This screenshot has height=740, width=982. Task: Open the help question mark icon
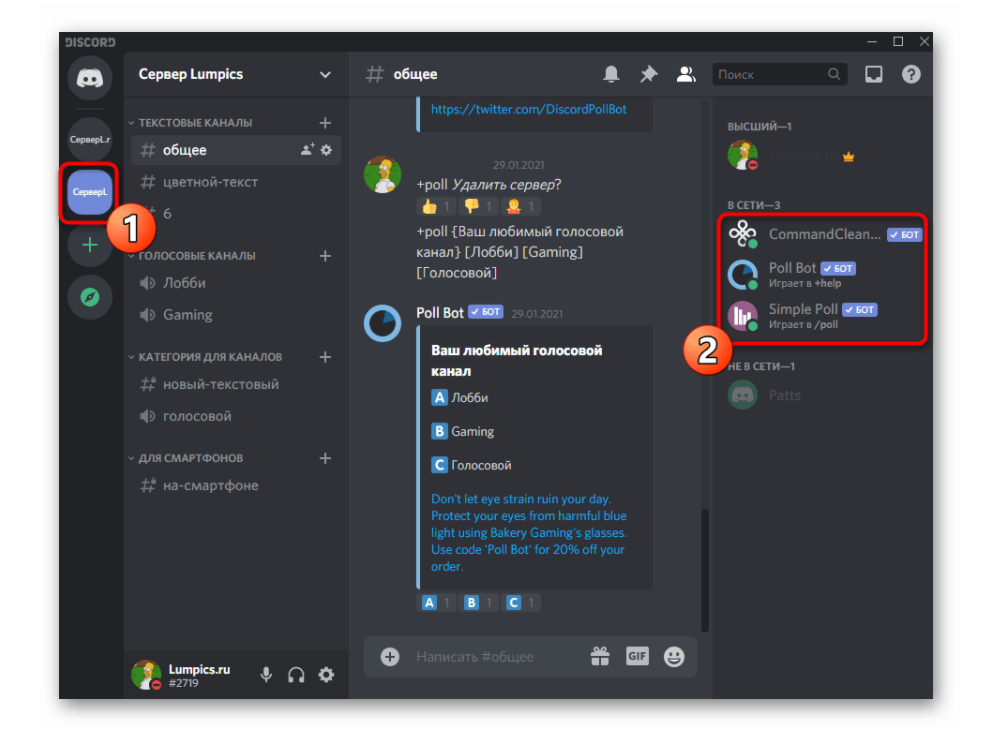pos(910,74)
